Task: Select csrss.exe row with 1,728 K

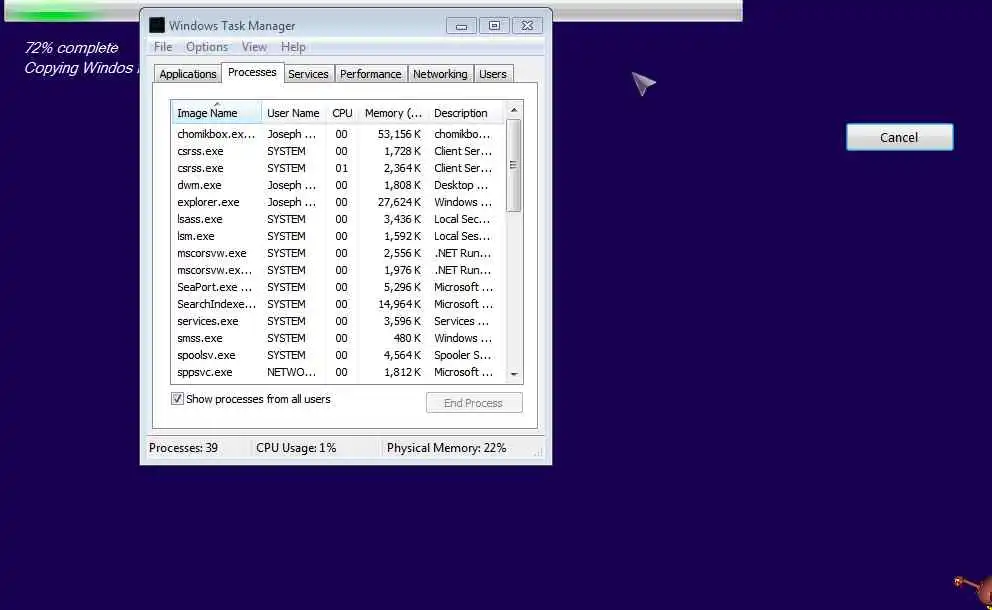Action: click(338, 151)
